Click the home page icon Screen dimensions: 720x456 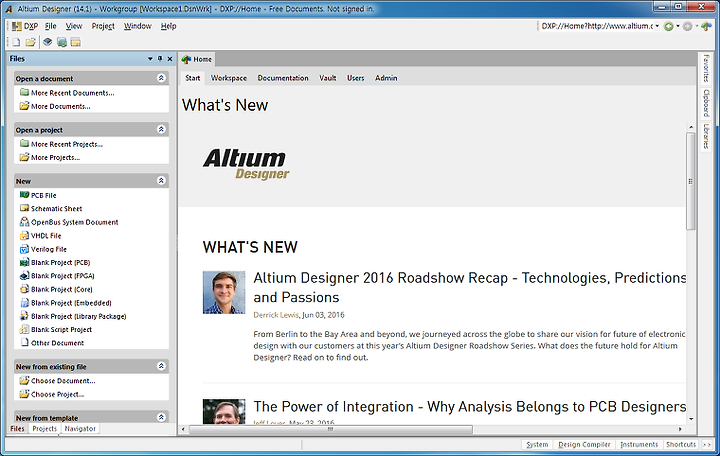pyautogui.click(x=706, y=27)
